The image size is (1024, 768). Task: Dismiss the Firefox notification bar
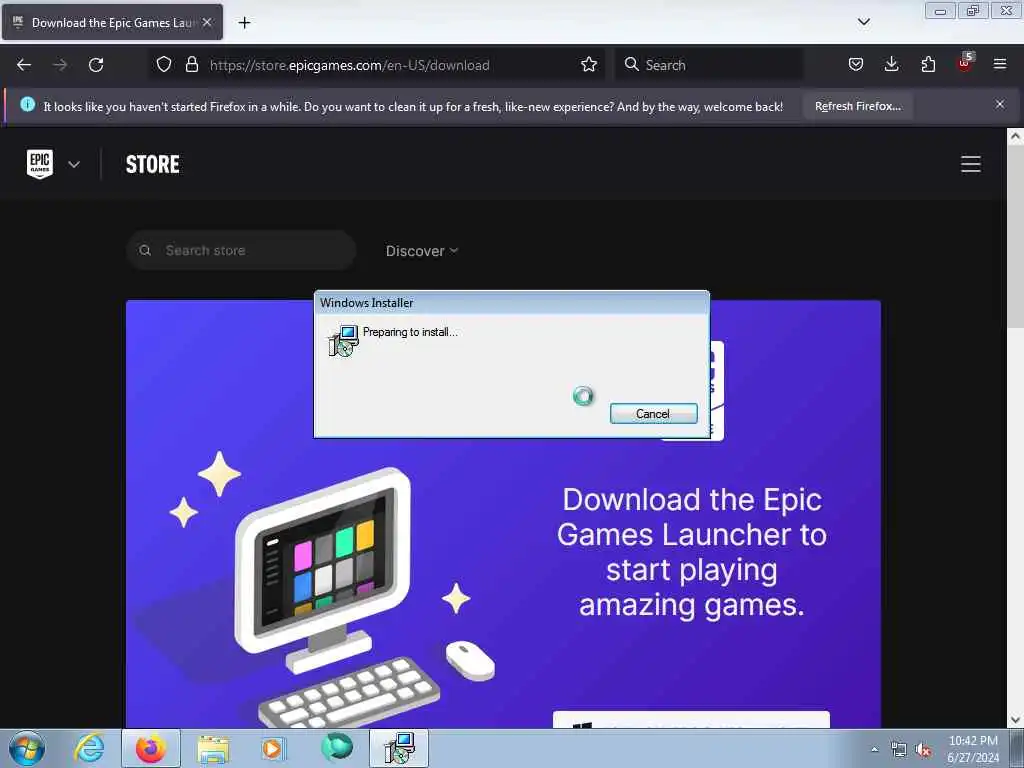[x=1000, y=104]
